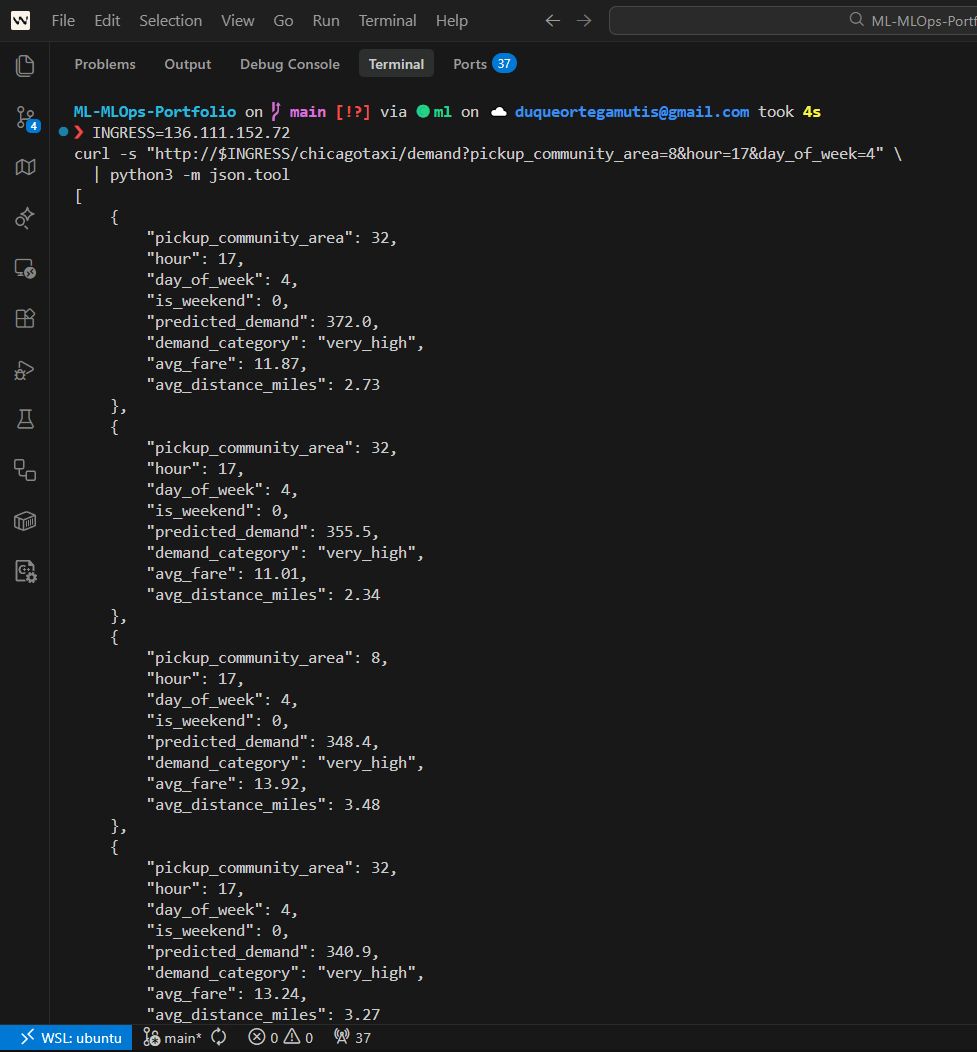Open the map-shaped Codemaps icon
Image resolution: width=977 pixels, height=1052 pixels.
point(25,167)
